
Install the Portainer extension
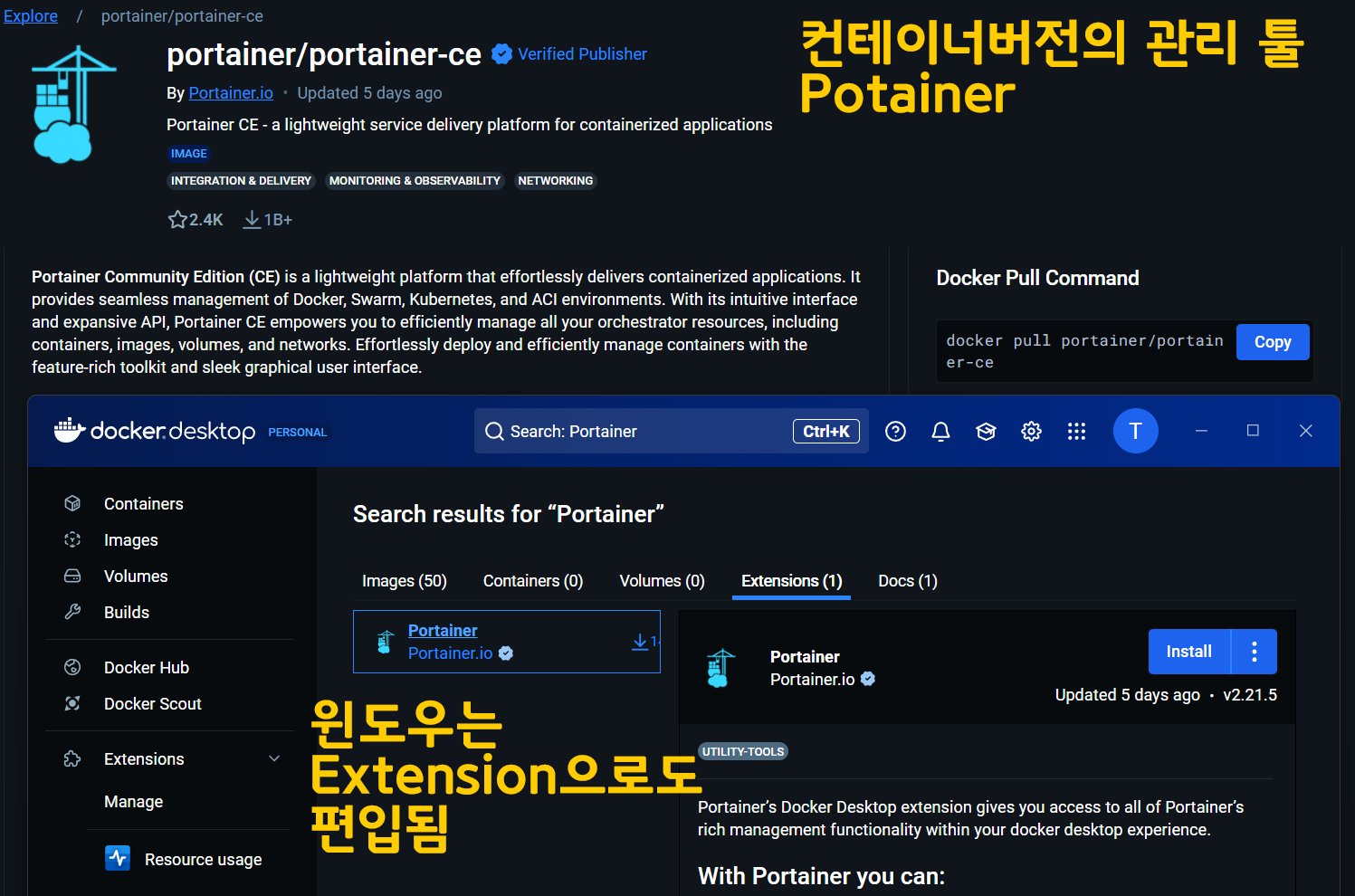coord(1189,652)
